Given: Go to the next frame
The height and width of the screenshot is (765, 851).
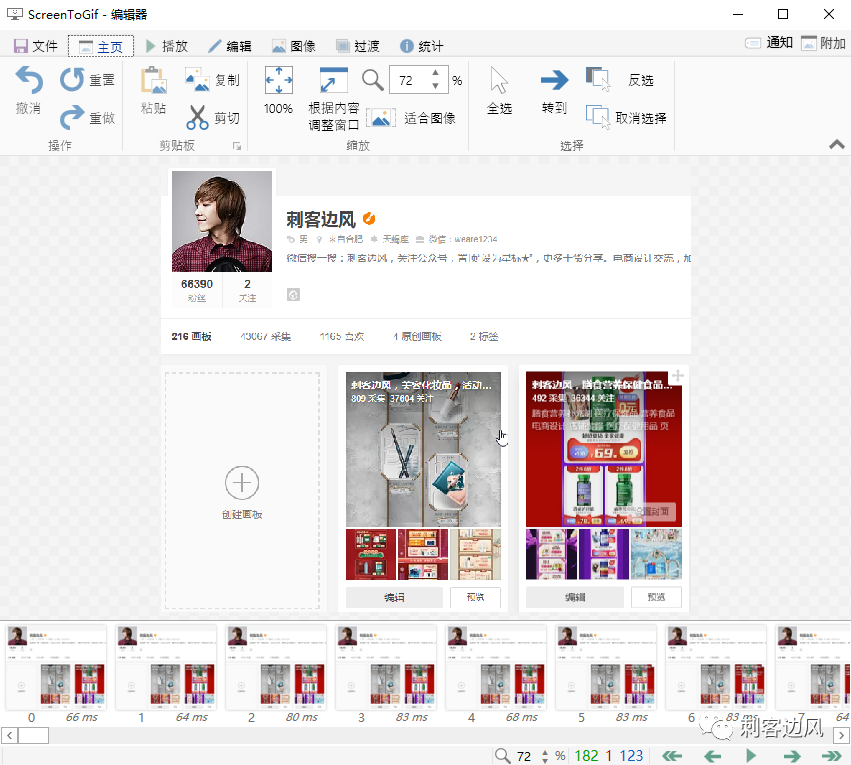Looking at the screenshot, I should tap(792, 756).
